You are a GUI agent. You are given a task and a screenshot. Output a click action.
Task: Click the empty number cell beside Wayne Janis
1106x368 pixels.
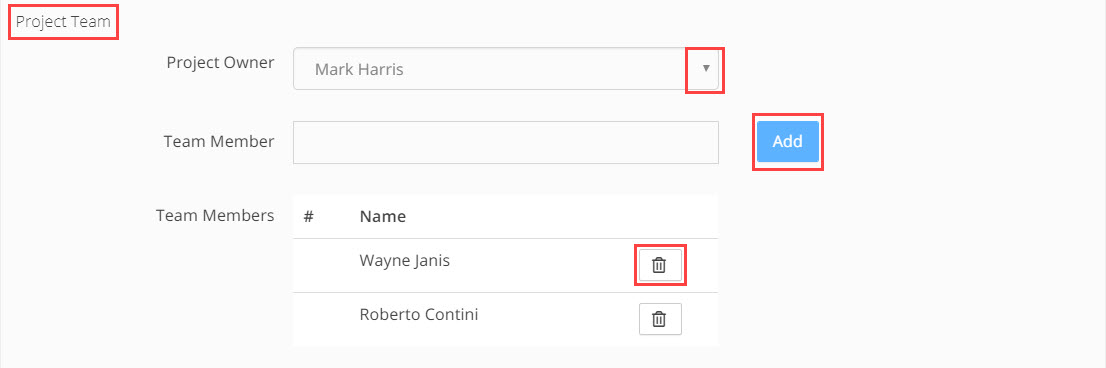click(320, 266)
